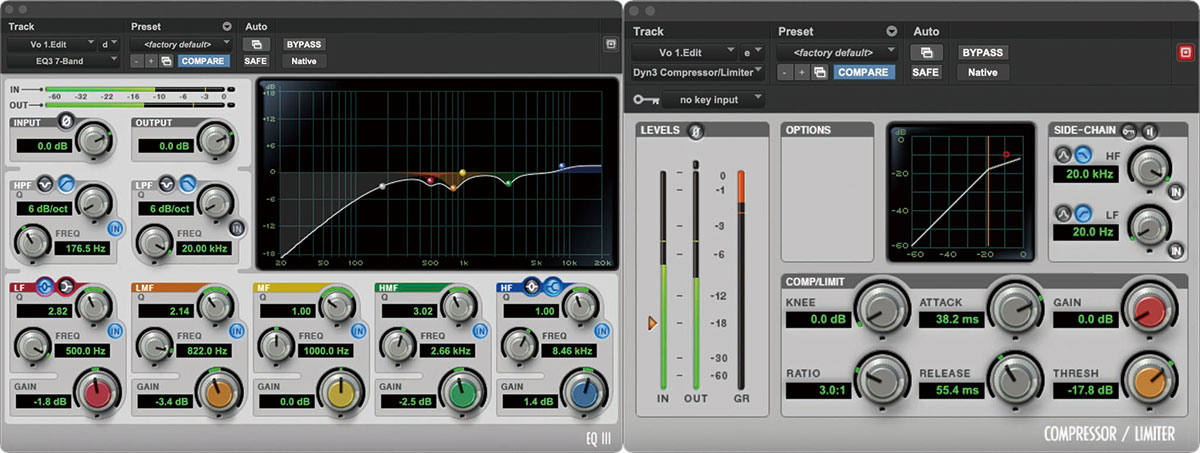Image resolution: width=1200 pixels, height=453 pixels.
Task: Click the yellow MF node on EQ graph
Action: click(x=462, y=173)
